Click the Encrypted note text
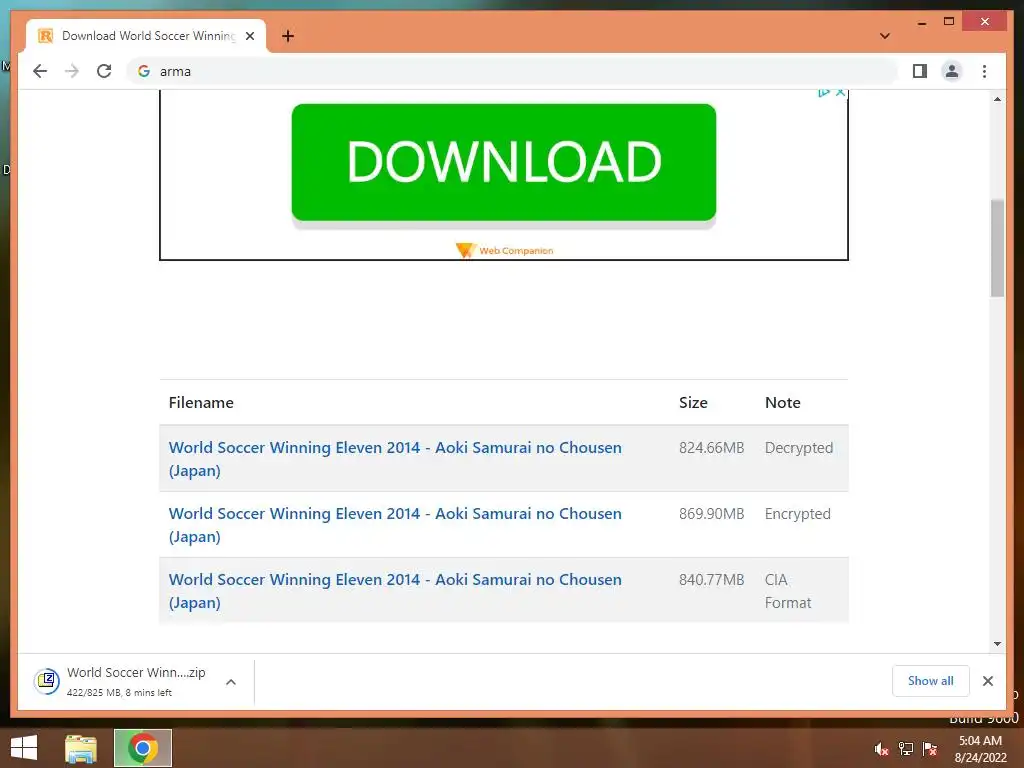Screen dimensions: 1024x768 click(x=797, y=513)
